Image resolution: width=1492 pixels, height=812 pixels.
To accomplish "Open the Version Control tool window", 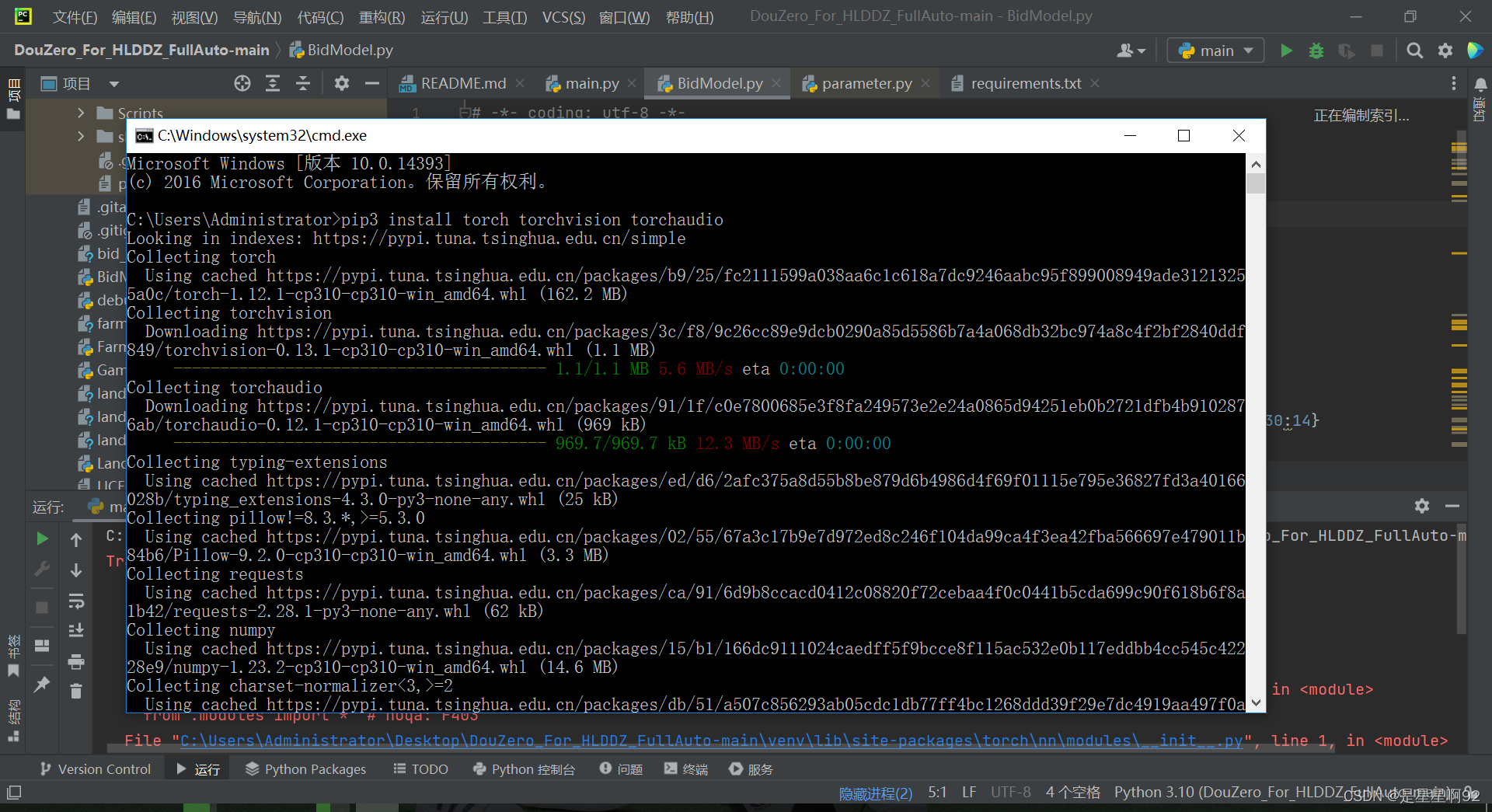I will click(x=96, y=769).
